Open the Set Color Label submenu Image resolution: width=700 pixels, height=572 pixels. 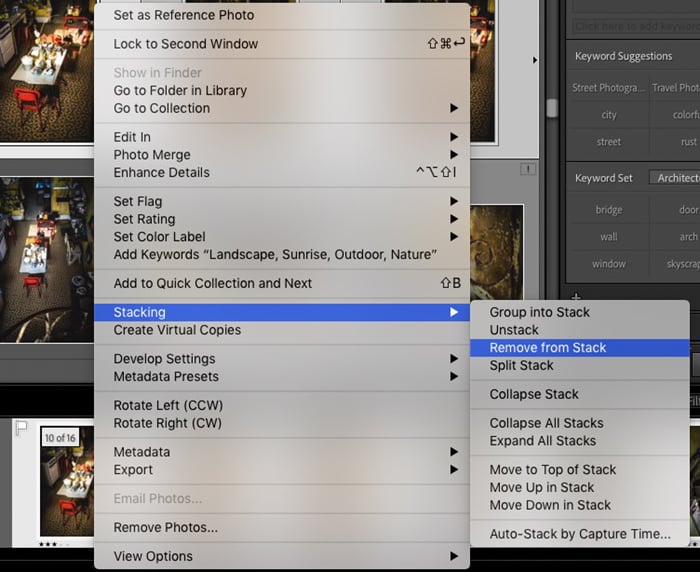[x=282, y=237]
